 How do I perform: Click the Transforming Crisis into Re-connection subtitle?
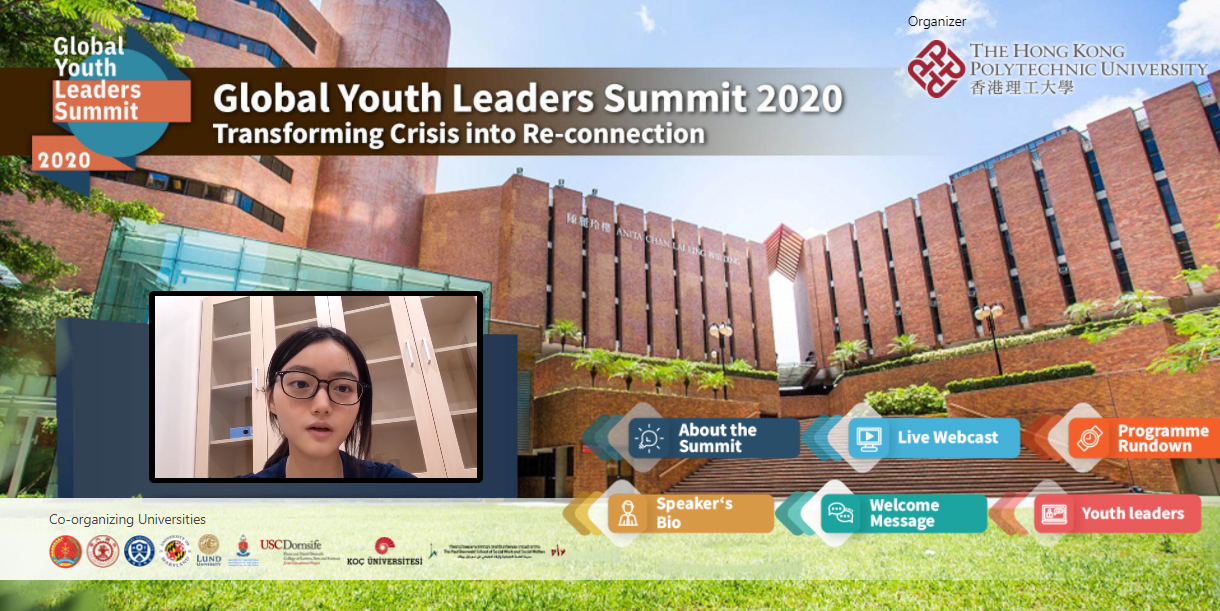point(459,133)
